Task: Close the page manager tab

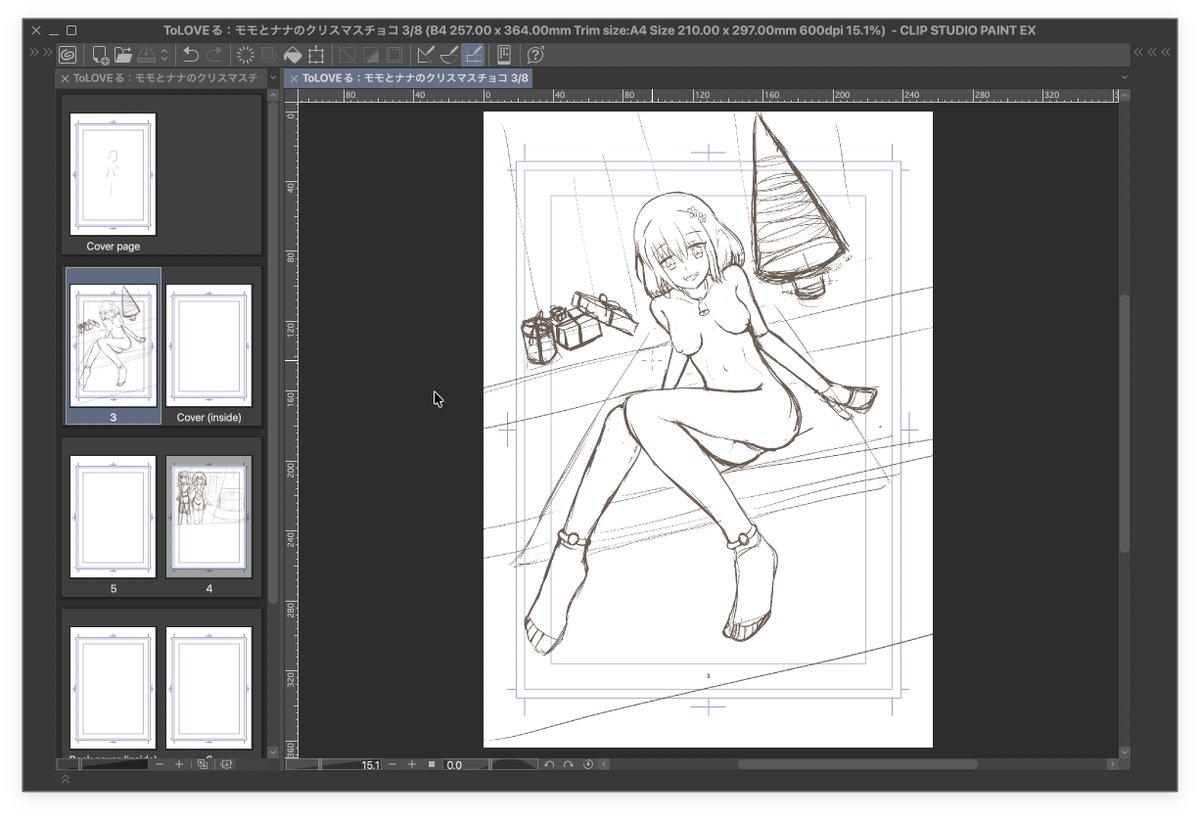Action: [x=65, y=77]
